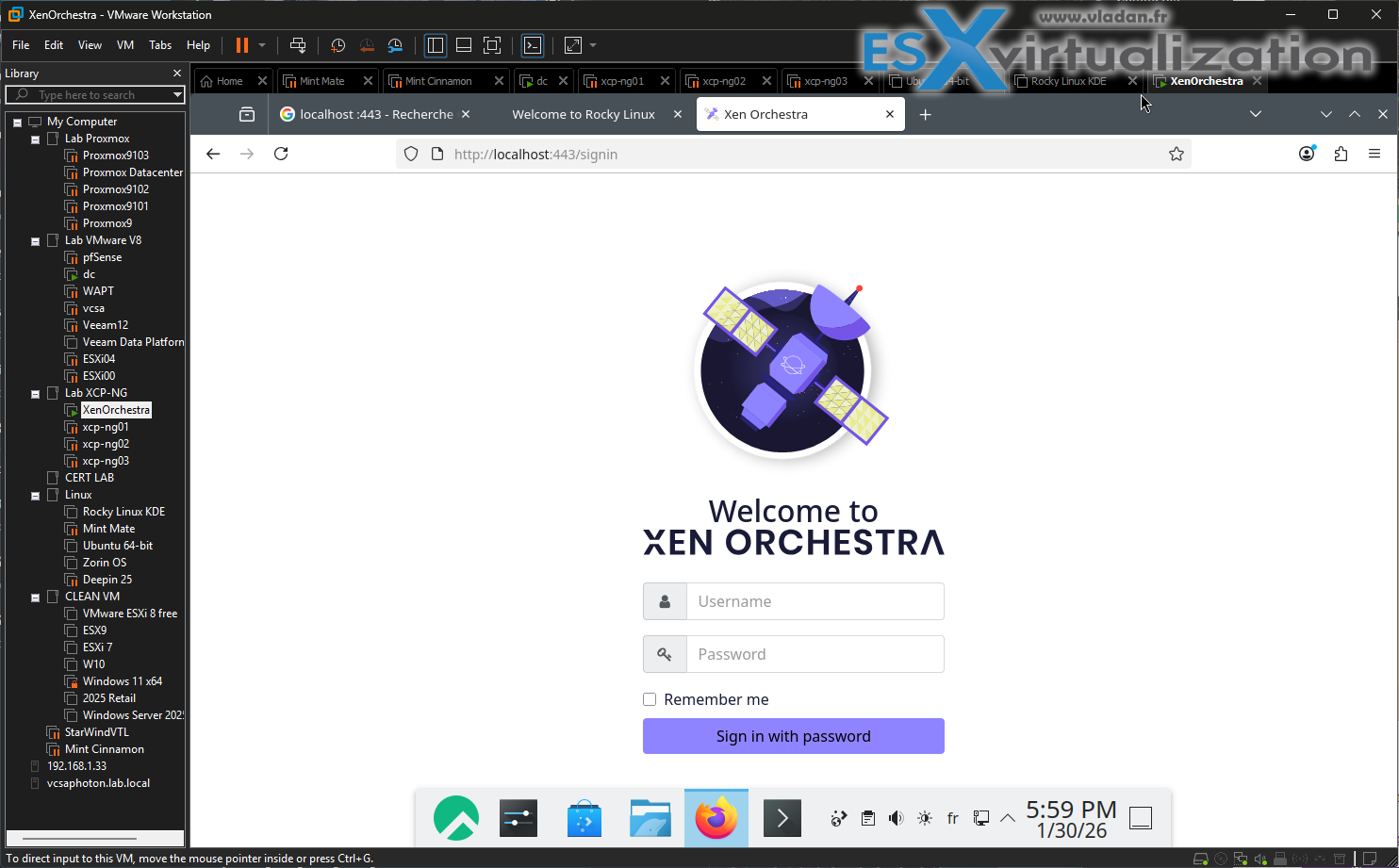Image resolution: width=1399 pixels, height=868 pixels.
Task: Focus the Username input field
Action: click(815, 601)
